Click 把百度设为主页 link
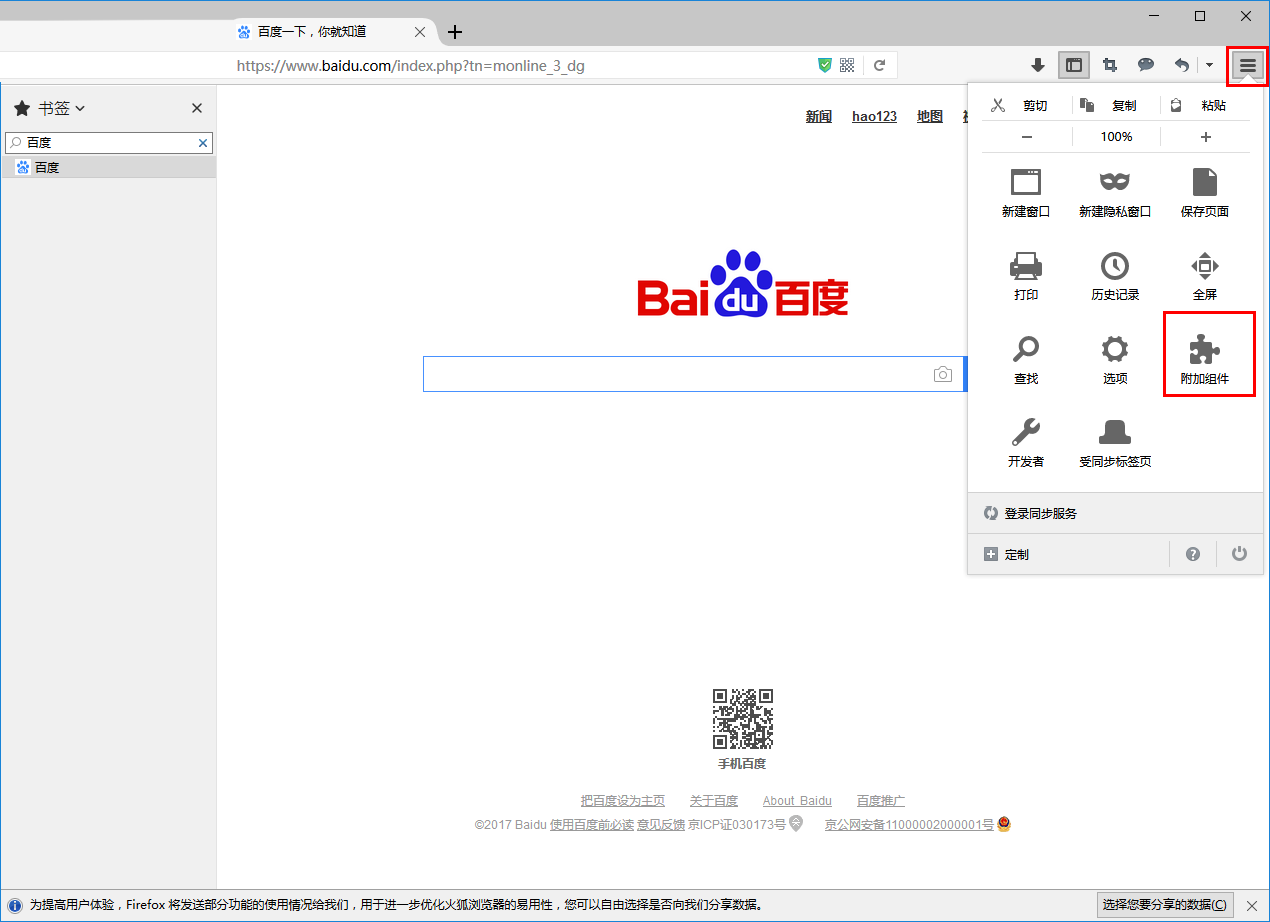Screen dimensions: 1270x922 point(623,801)
